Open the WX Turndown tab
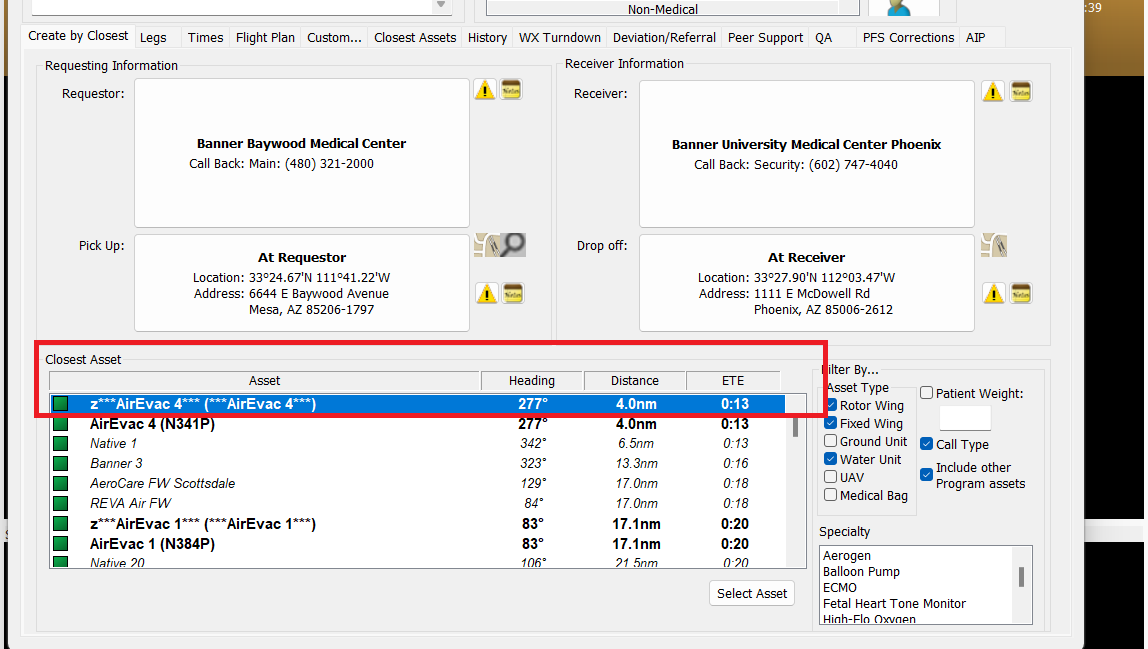1148x649 pixels. pyautogui.click(x=559, y=38)
